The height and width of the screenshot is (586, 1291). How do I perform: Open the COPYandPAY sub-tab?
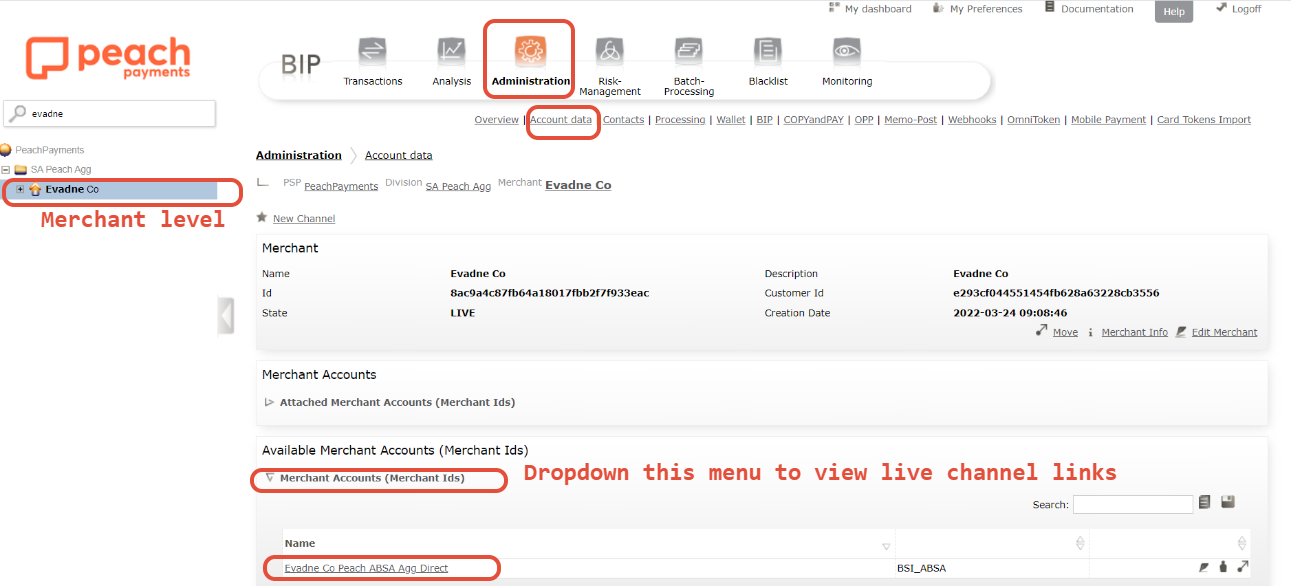[814, 120]
